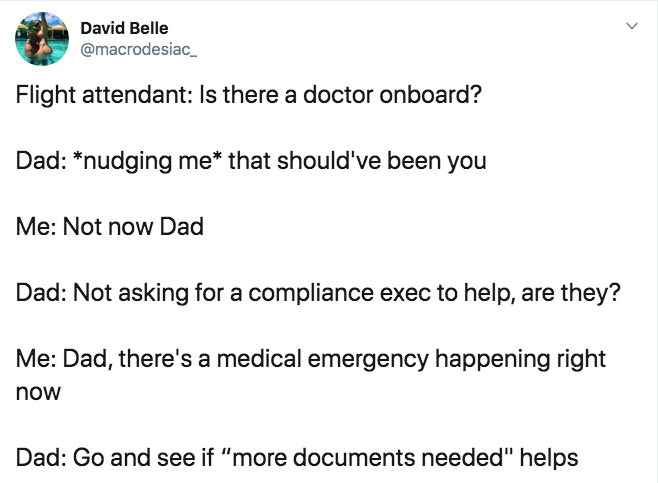Click 'Dad: Go and see' text
Image resolution: width=658 pixels, height=483 pixels.
tap(100, 457)
